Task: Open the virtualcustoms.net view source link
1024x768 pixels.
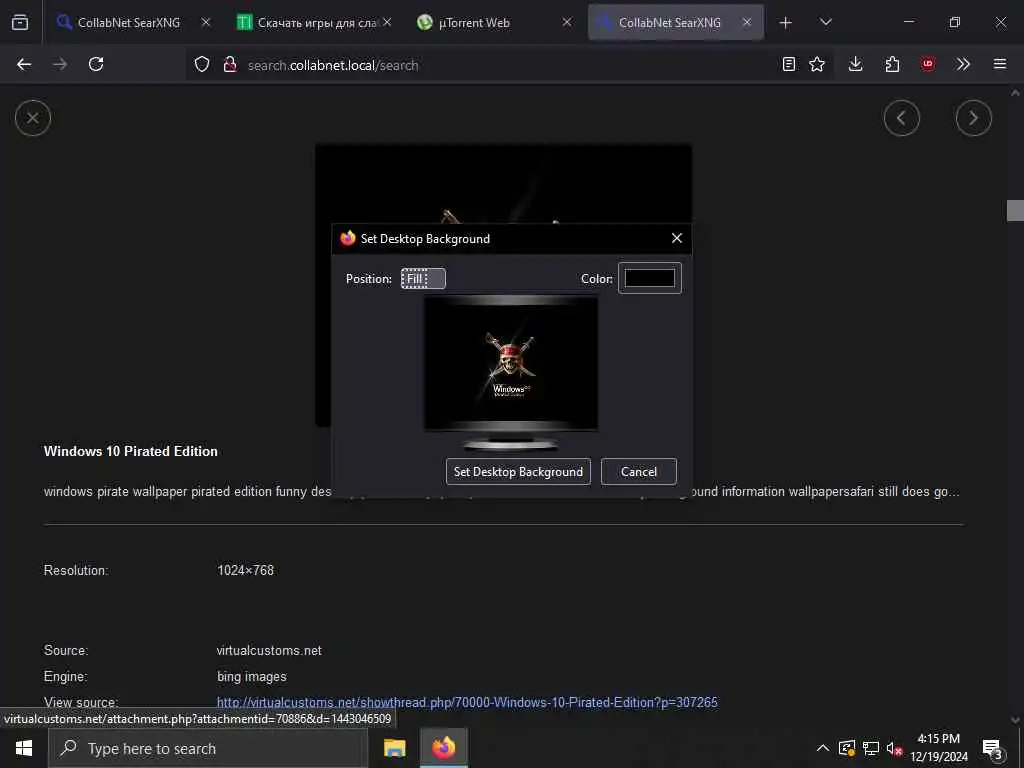Action: 467,703
